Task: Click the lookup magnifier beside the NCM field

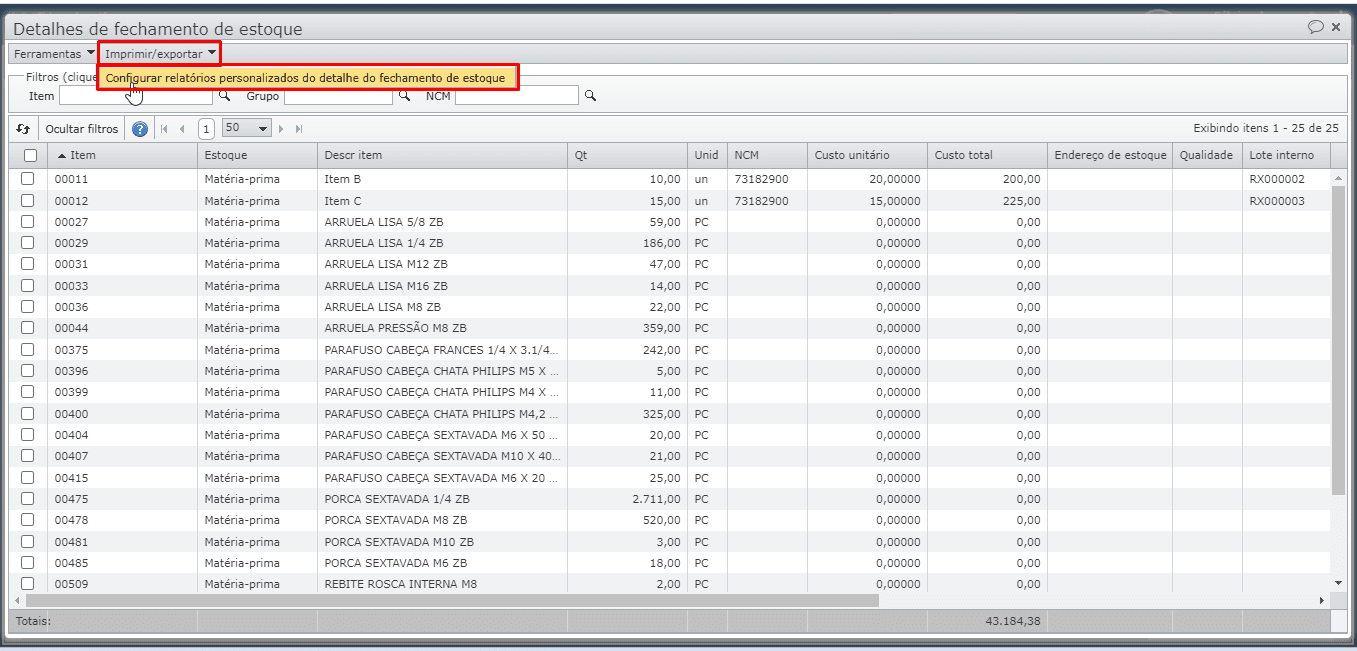Action: point(590,96)
